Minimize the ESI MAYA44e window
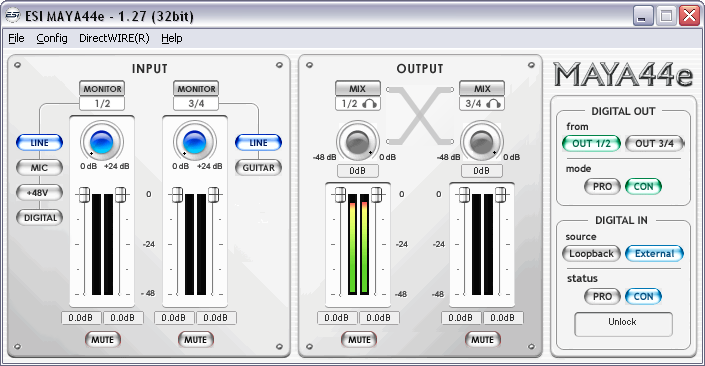 coord(643,16)
